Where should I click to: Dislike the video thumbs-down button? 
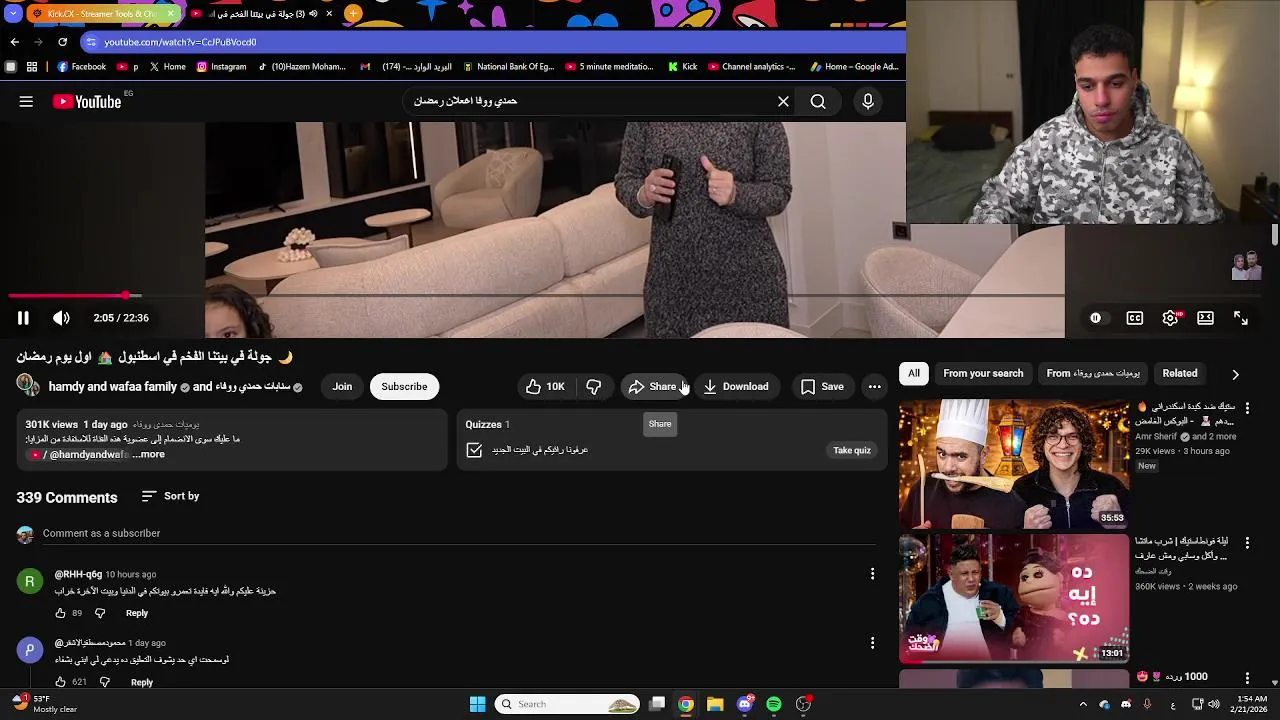pyautogui.click(x=594, y=386)
